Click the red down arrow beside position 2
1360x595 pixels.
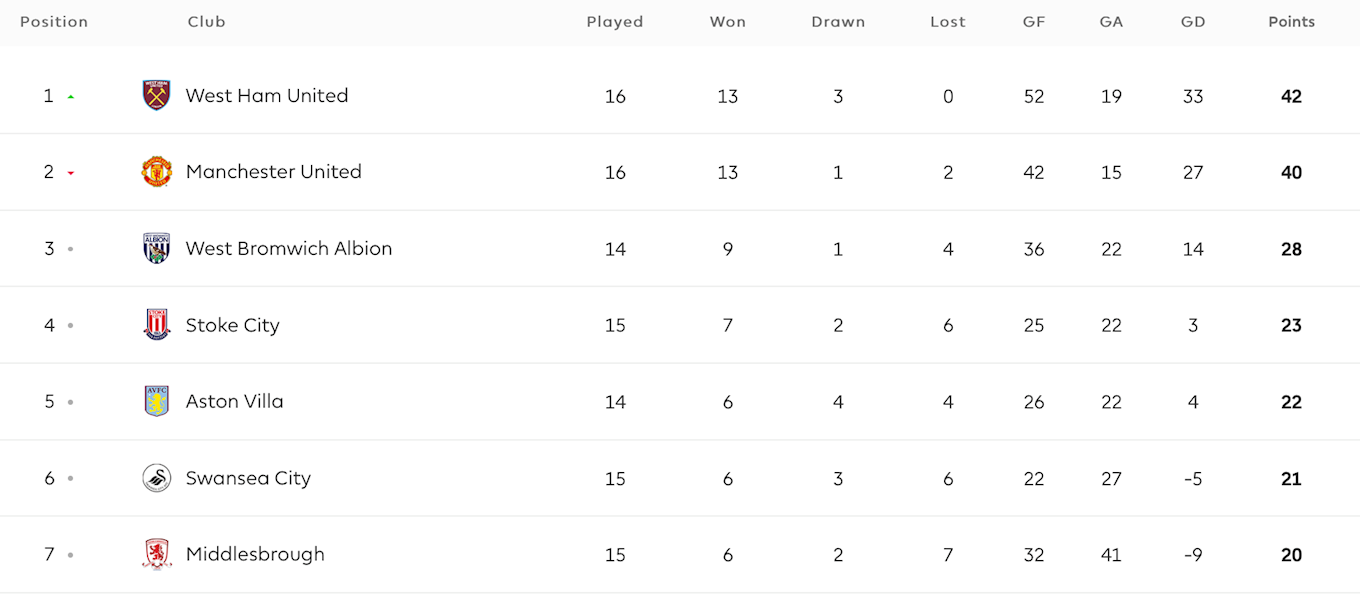tap(71, 173)
